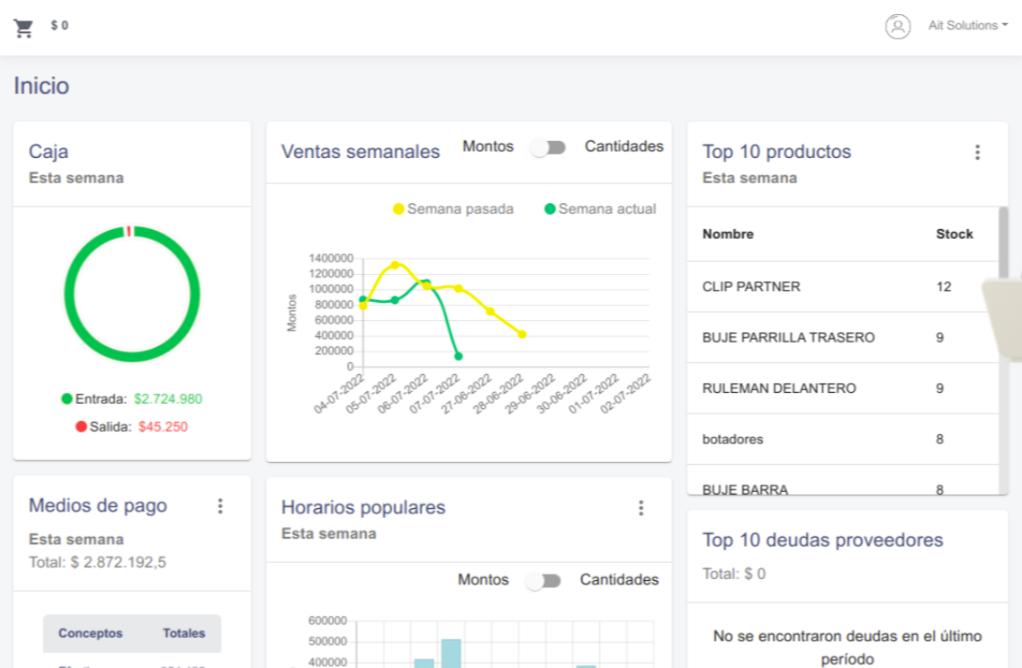The image size is (1022, 668).
Task: Click green Semana actual legend dot
Action: tap(549, 209)
